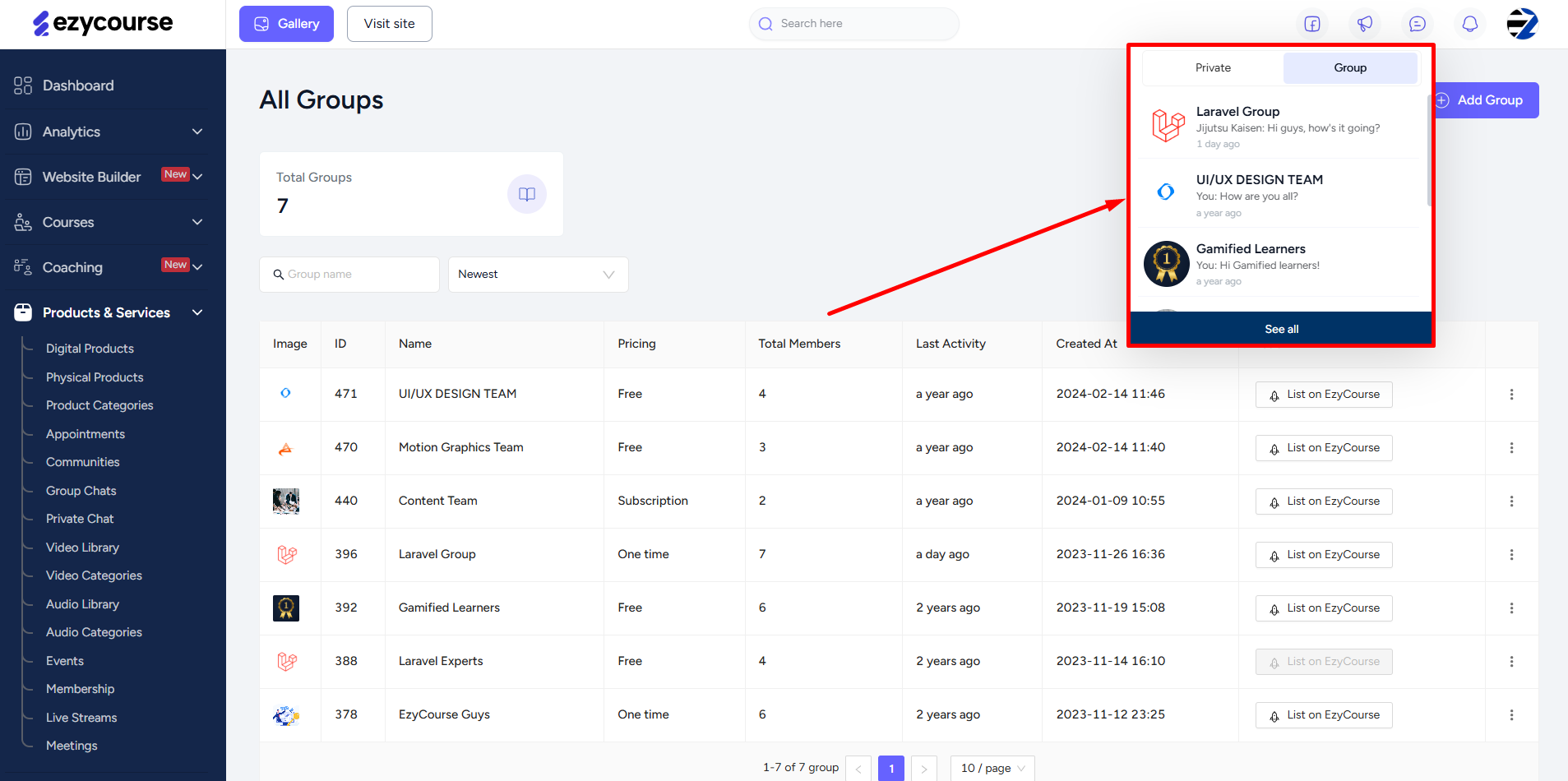The image size is (1568, 781).
Task: List Content Team on EzyCourse
Action: tap(1324, 501)
